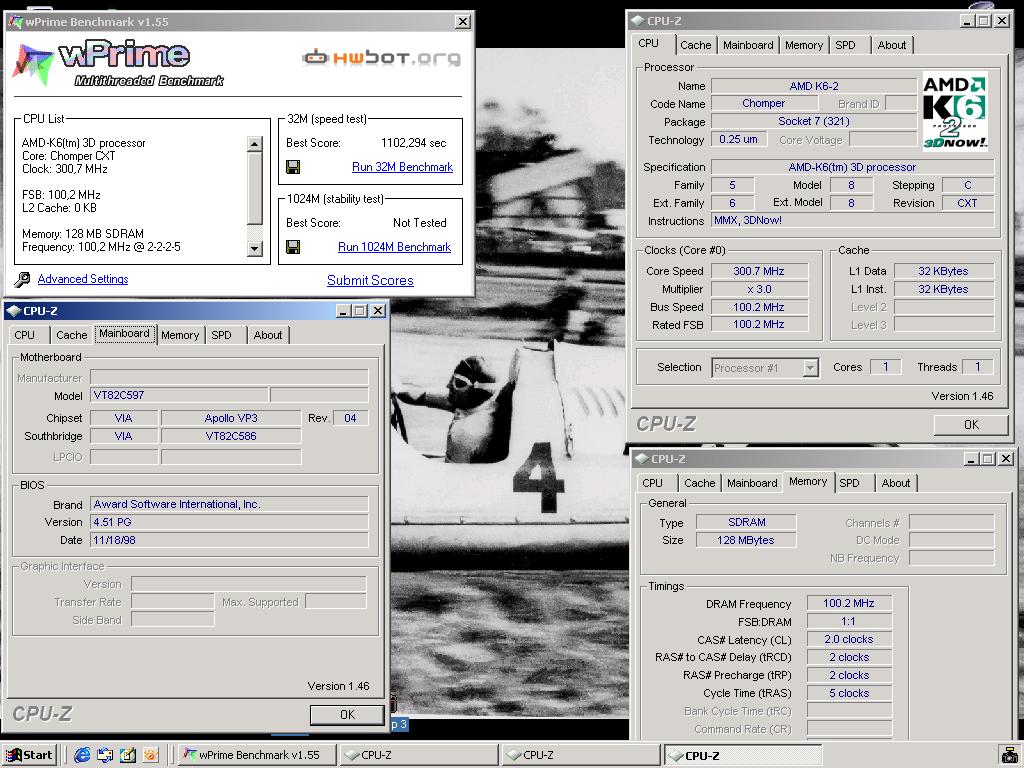The image size is (1024, 768).
Task: Click the L1 Data 32 KBytes value
Action: (x=943, y=271)
